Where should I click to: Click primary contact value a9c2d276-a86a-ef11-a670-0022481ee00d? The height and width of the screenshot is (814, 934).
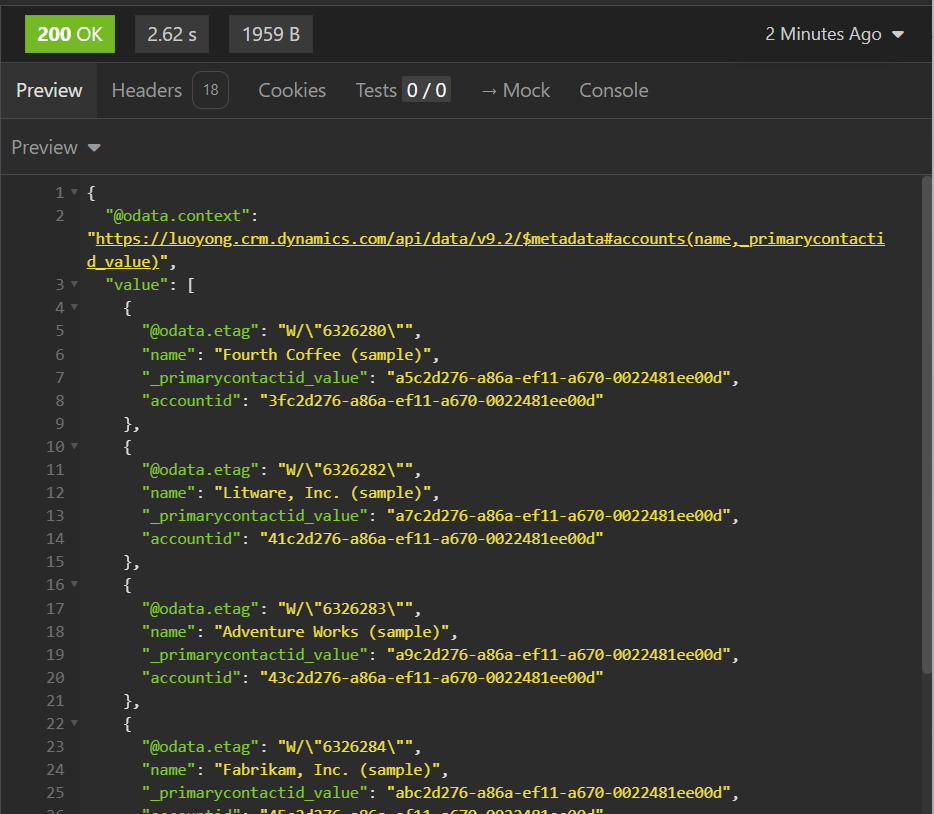pyautogui.click(x=559, y=655)
